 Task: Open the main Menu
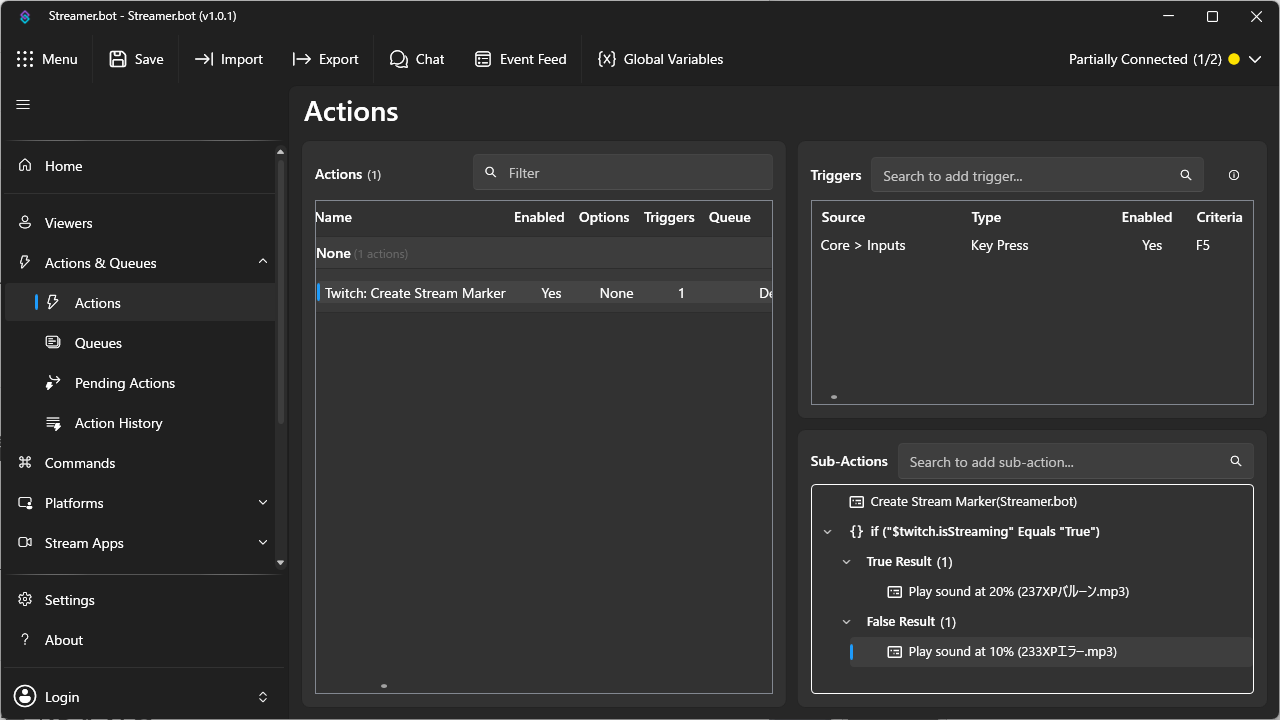[47, 59]
